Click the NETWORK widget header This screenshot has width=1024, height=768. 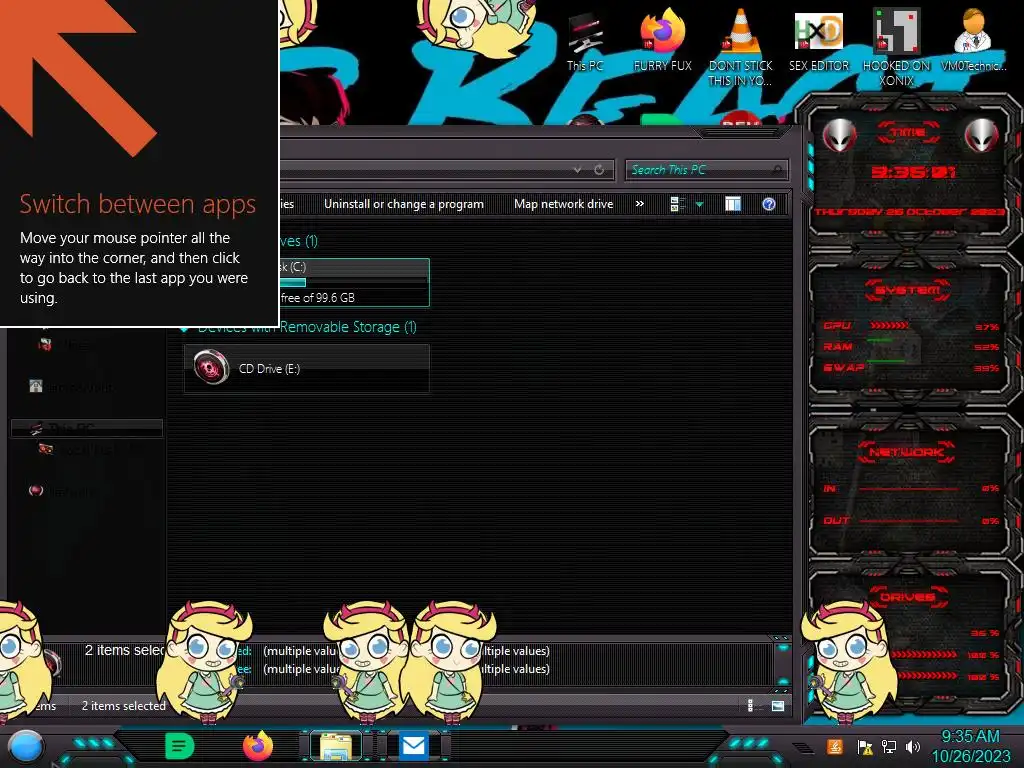[x=906, y=452]
